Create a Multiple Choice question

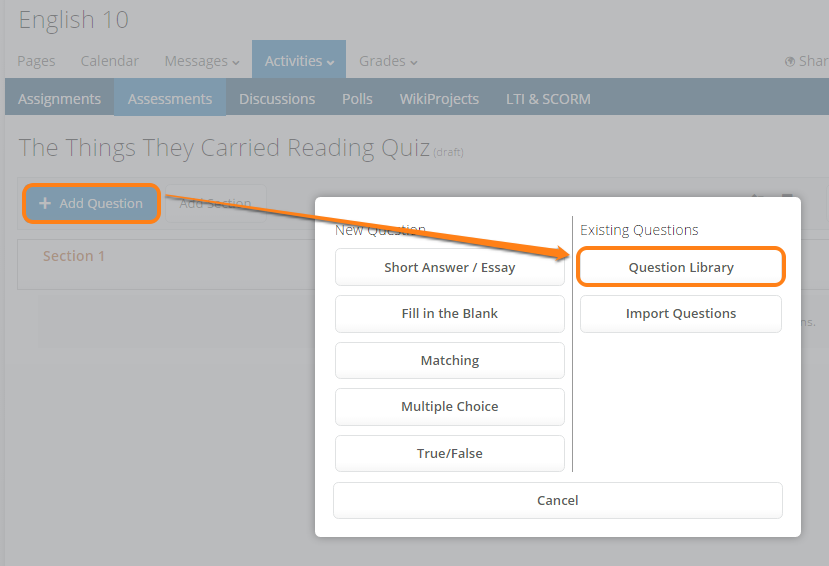click(x=450, y=407)
